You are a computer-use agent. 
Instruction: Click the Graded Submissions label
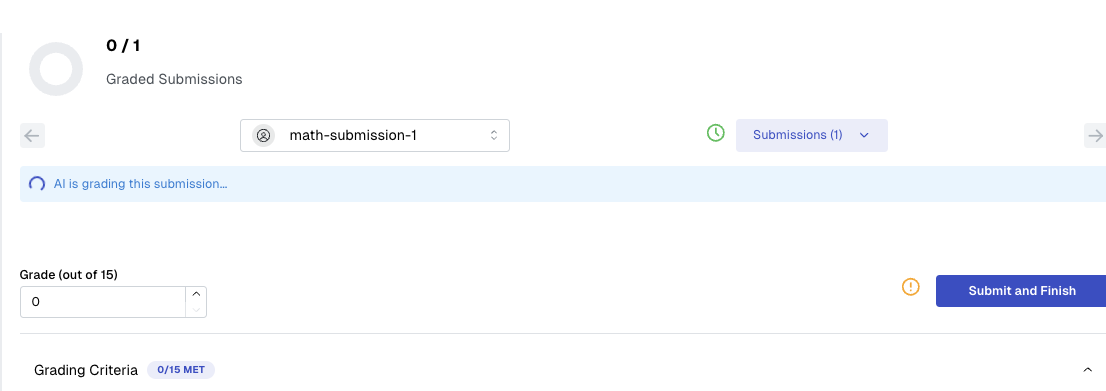pyautogui.click(x=174, y=80)
